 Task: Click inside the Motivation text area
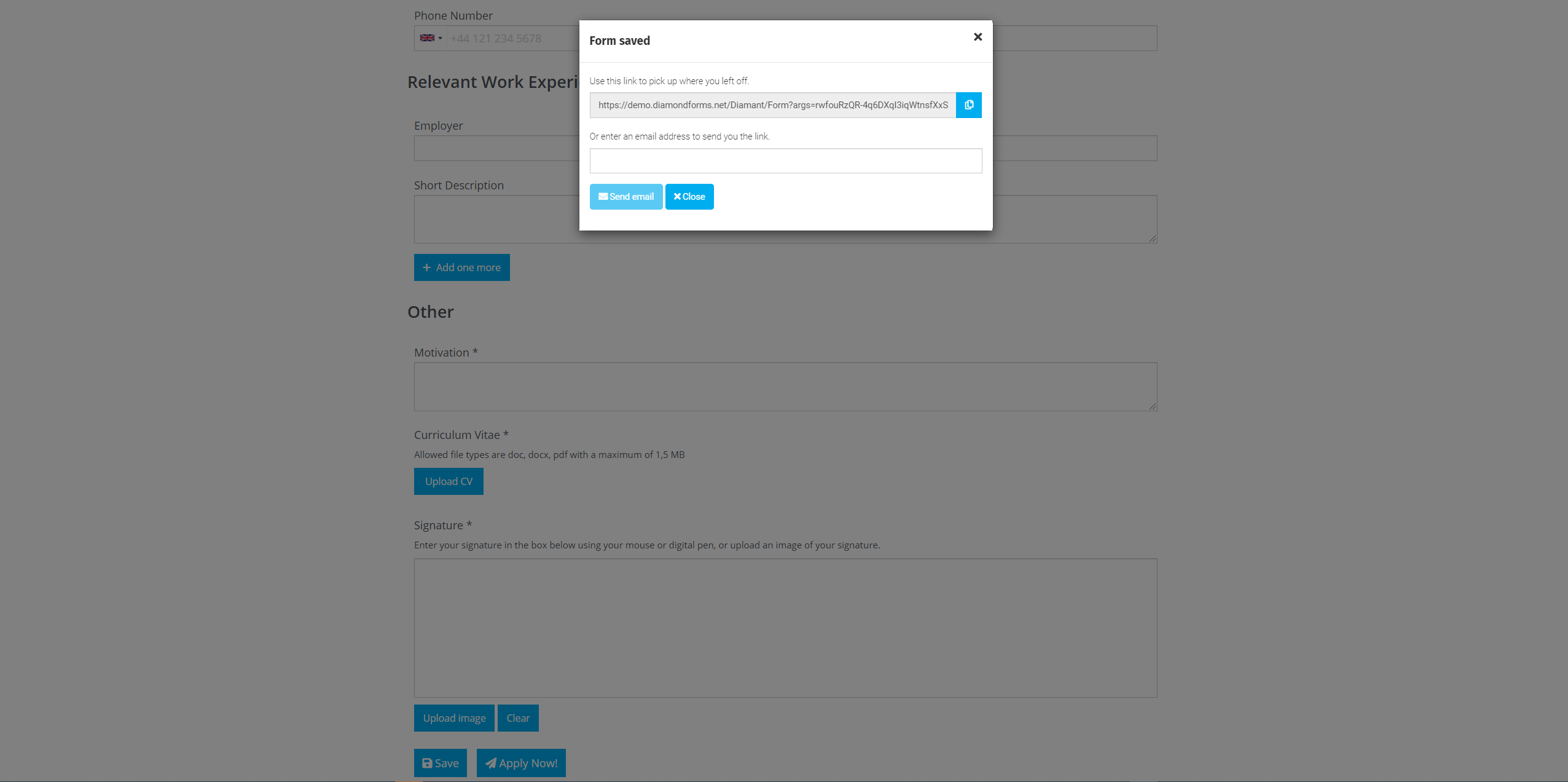point(785,386)
